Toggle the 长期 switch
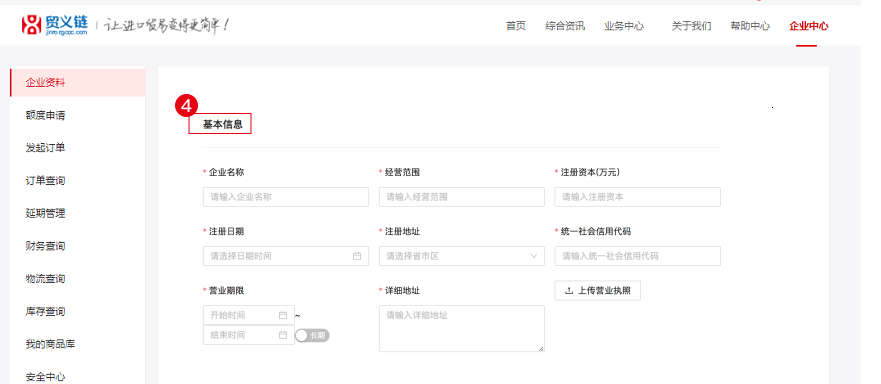Image resolution: width=881 pixels, height=384 pixels. [x=312, y=336]
